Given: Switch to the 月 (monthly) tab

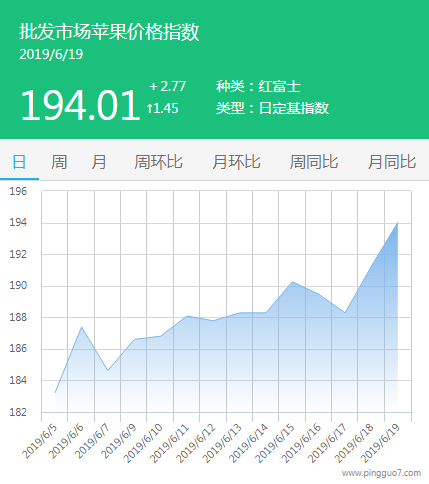Looking at the screenshot, I should pyautogui.click(x=99, y=162).
